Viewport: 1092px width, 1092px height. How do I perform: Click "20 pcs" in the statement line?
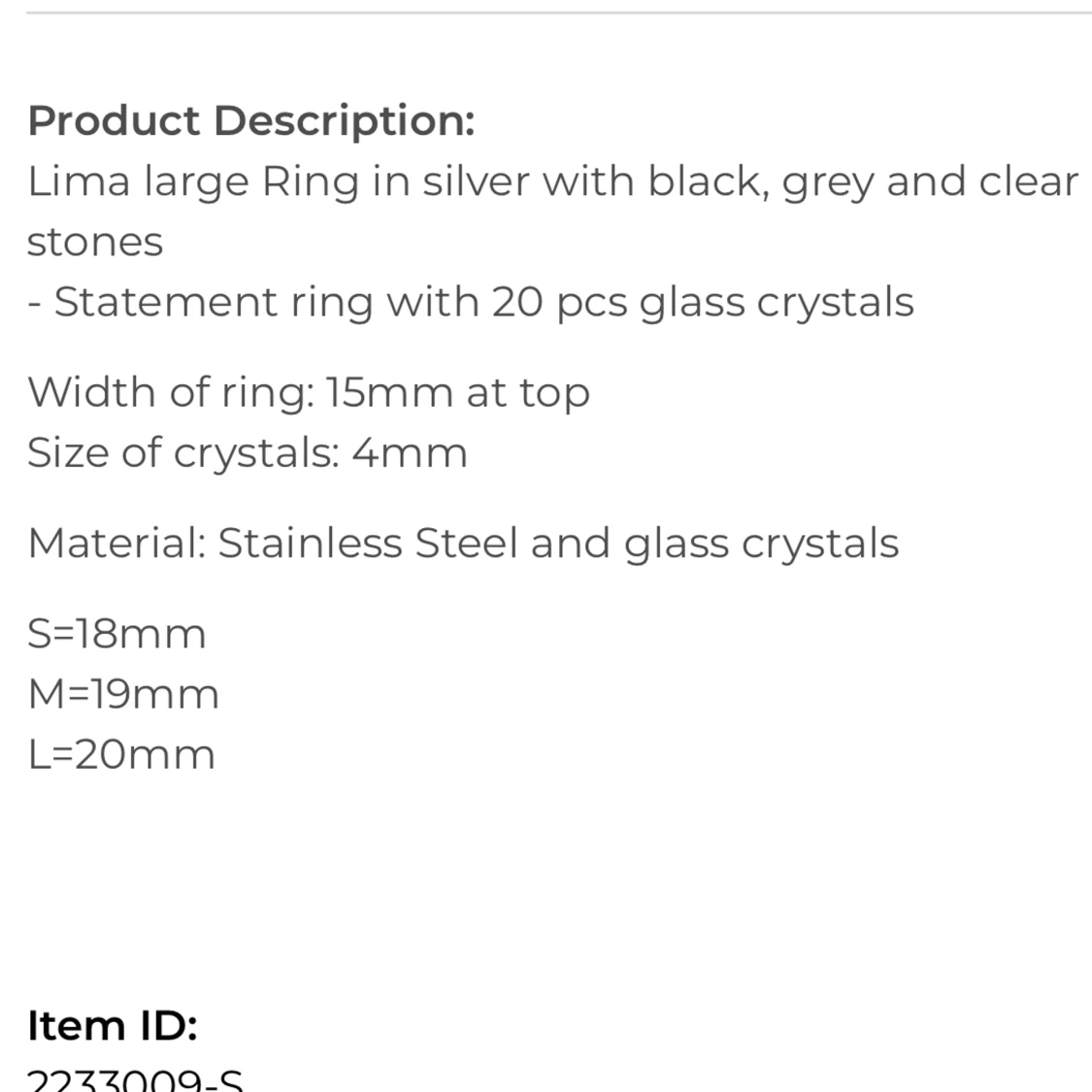pyautogui.click(x=559, y=302)
